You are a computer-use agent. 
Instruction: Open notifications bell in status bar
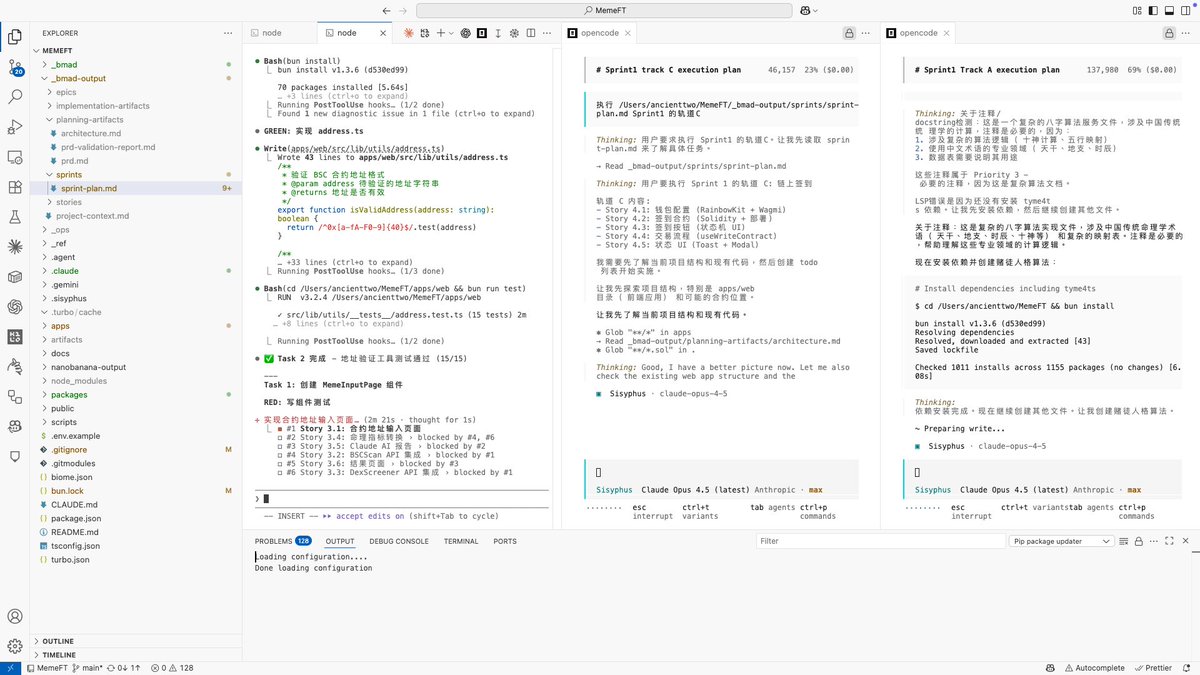pyautogui.click(x=1185, y=667)
